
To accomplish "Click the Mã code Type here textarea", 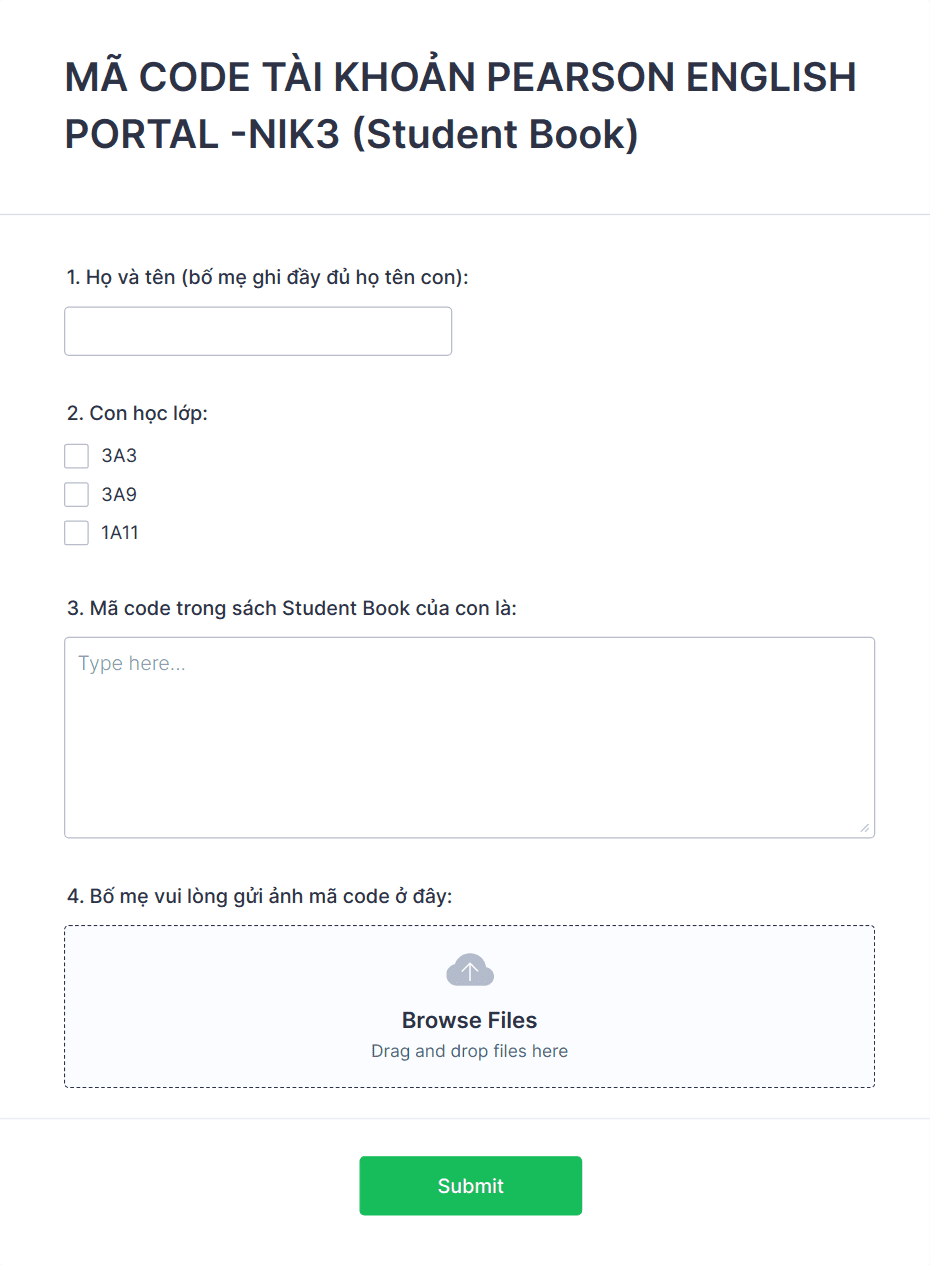I will (469, 737).
